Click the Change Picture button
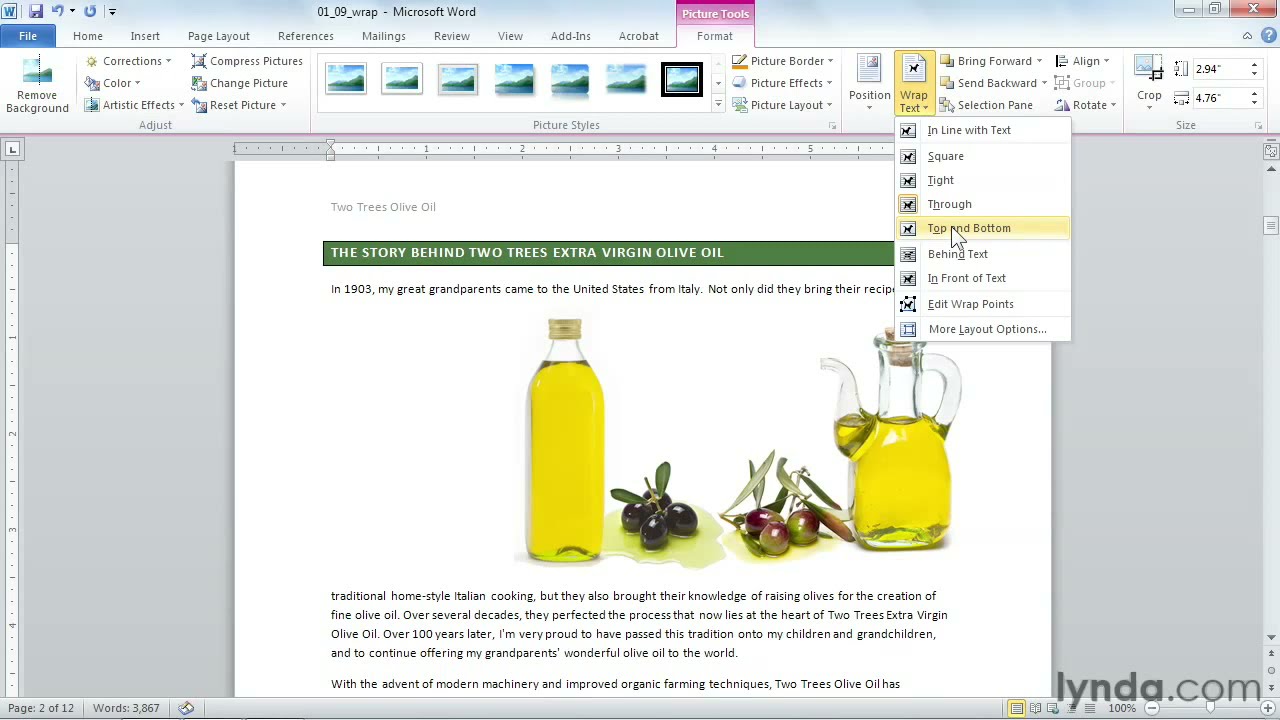1280x720 pixels. 240,83
